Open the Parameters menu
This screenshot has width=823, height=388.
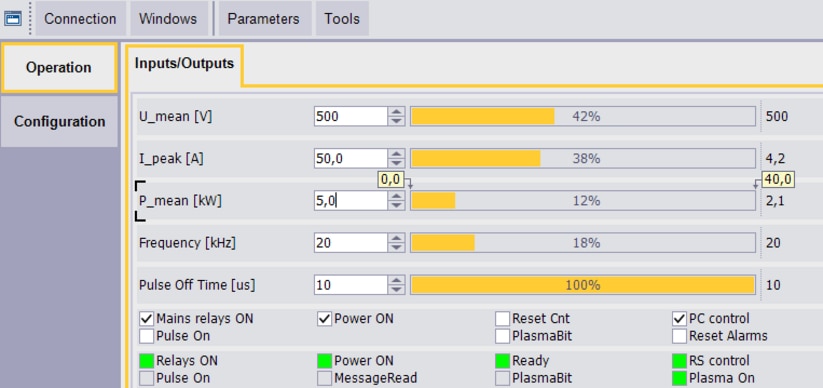pos(263,19)
